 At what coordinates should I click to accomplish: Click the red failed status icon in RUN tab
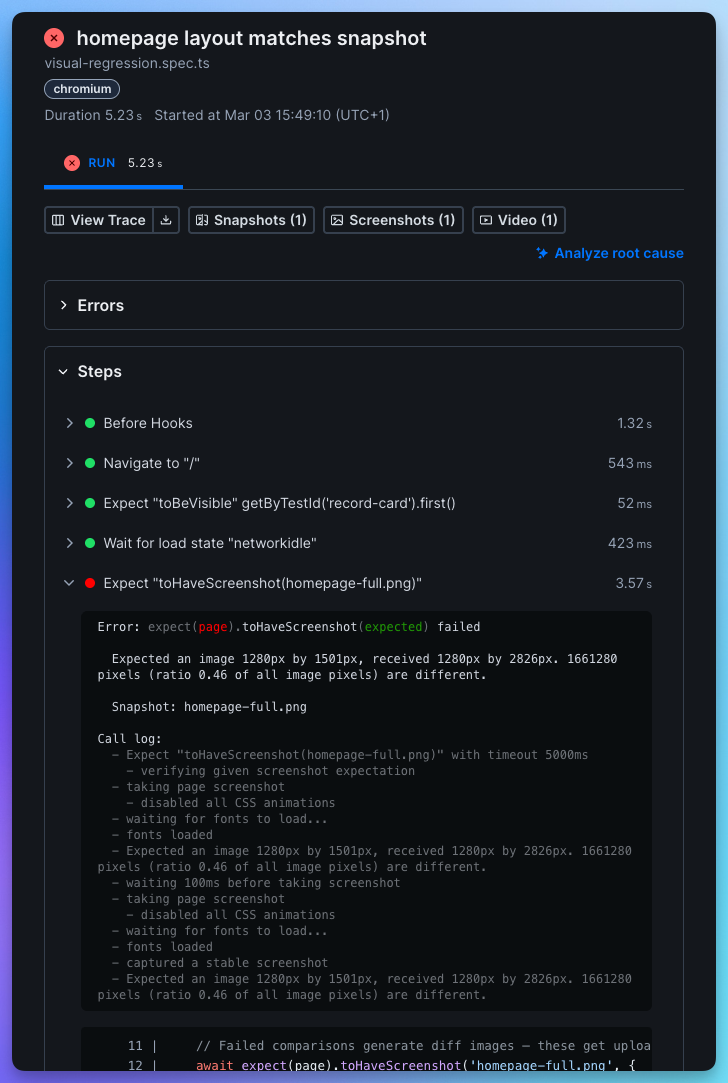point(72,163)
